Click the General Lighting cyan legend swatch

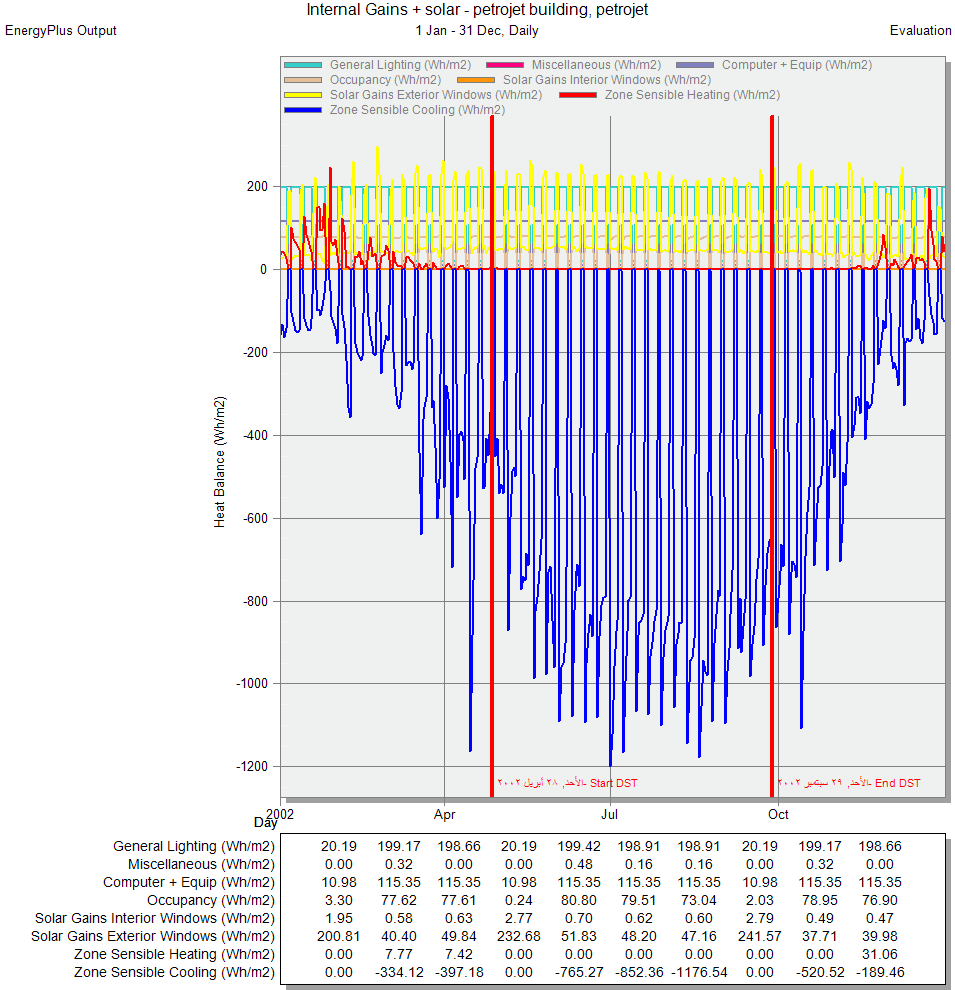tap(304, 65)
